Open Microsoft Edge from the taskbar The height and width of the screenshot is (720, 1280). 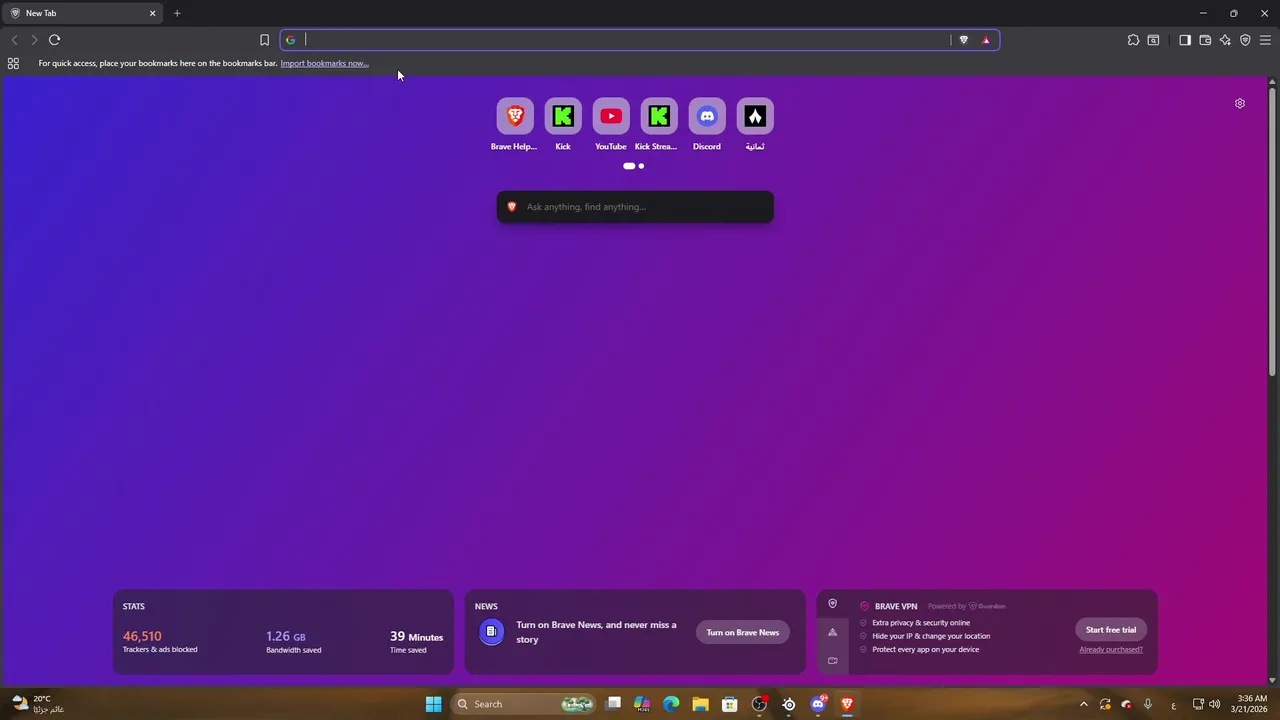[671, 704]
